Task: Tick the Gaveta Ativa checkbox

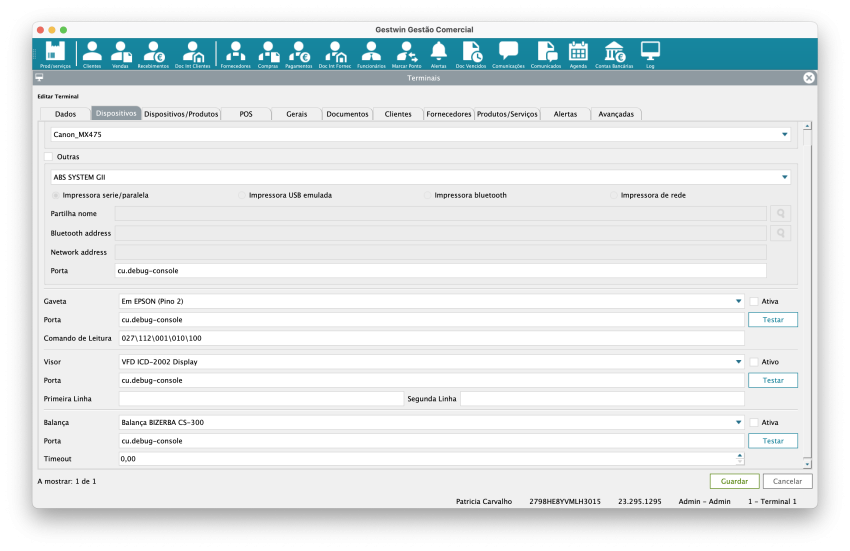Action: click(x=754, y=301)
